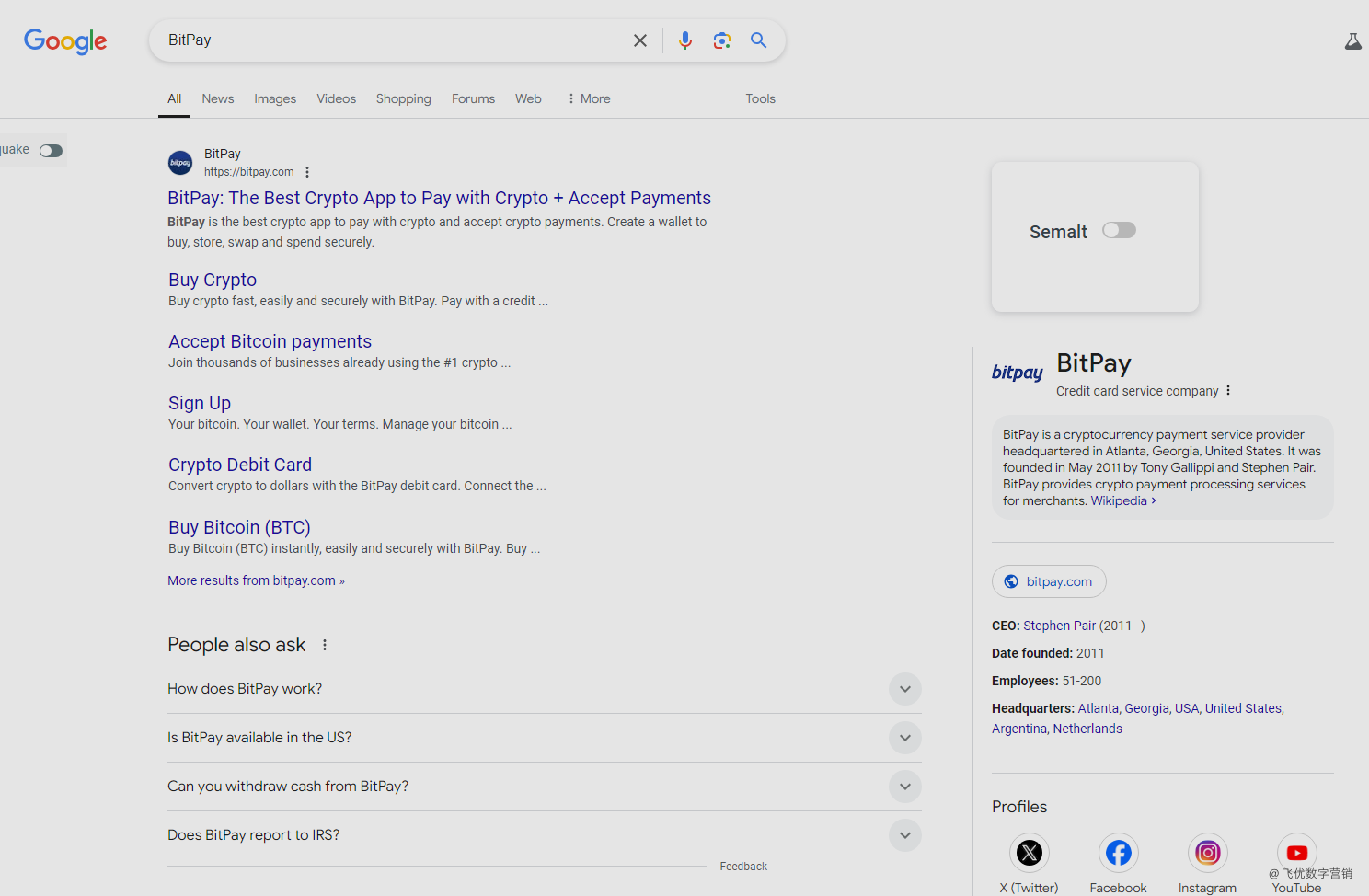Click the https://bitpay.com URL text
This screenshot has height=896, width=1369.
pyautogui.click(x=249, y=172)
